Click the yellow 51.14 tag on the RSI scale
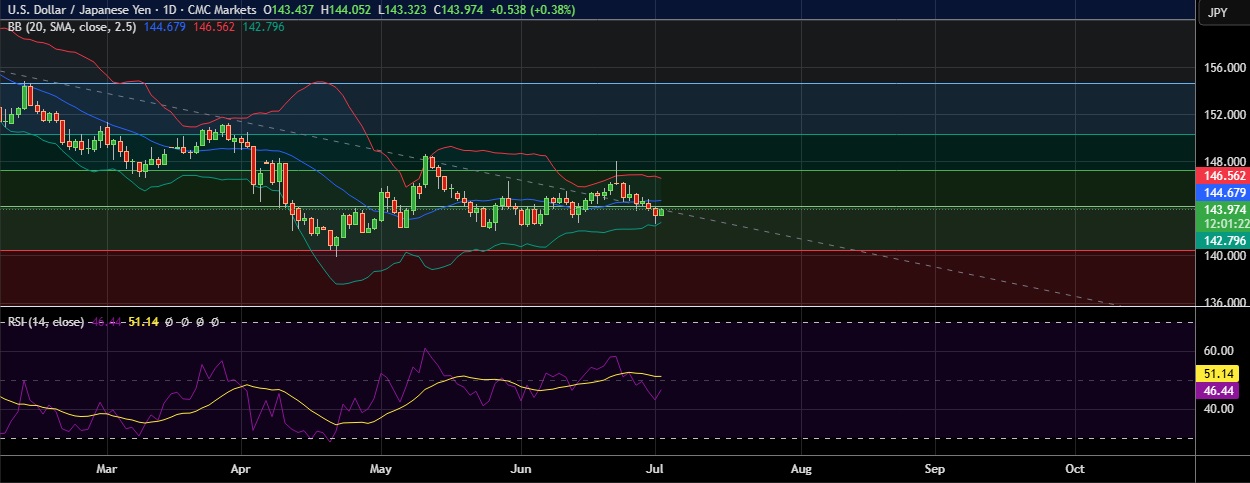This screenshot has height=483, width=1250. (1215, 373)
